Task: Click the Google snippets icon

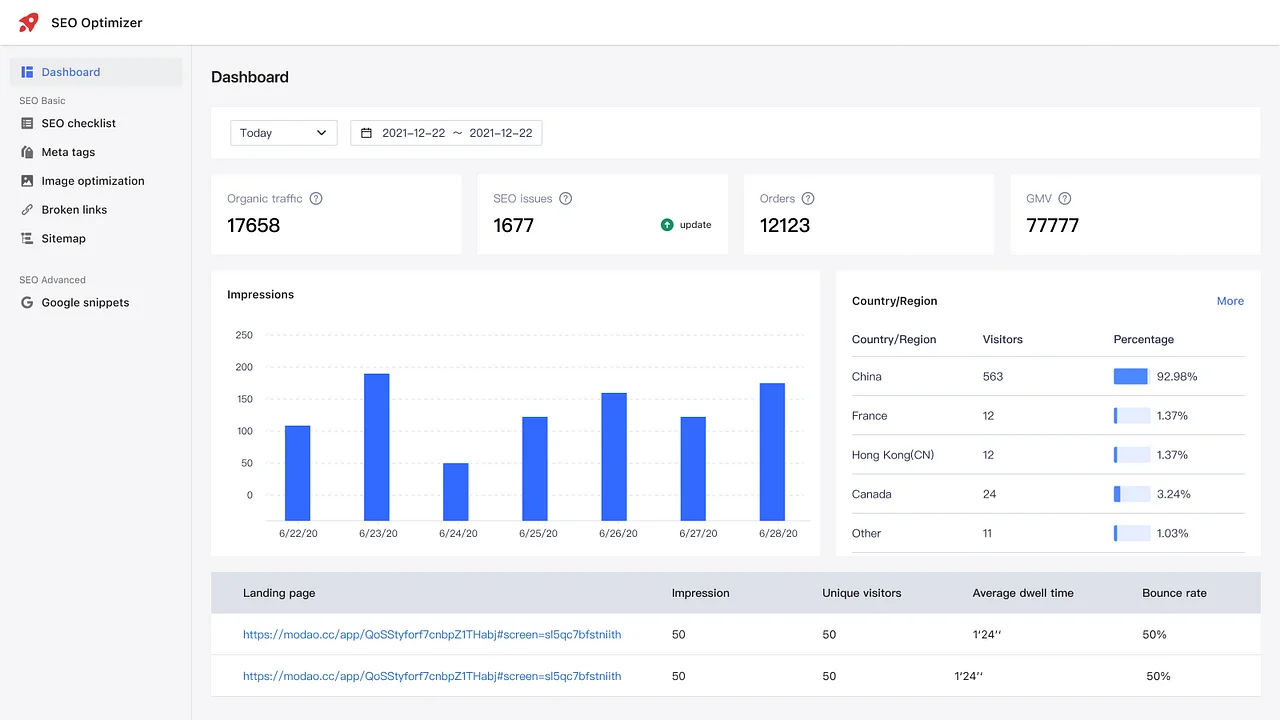Action: [x=27, y=302]
